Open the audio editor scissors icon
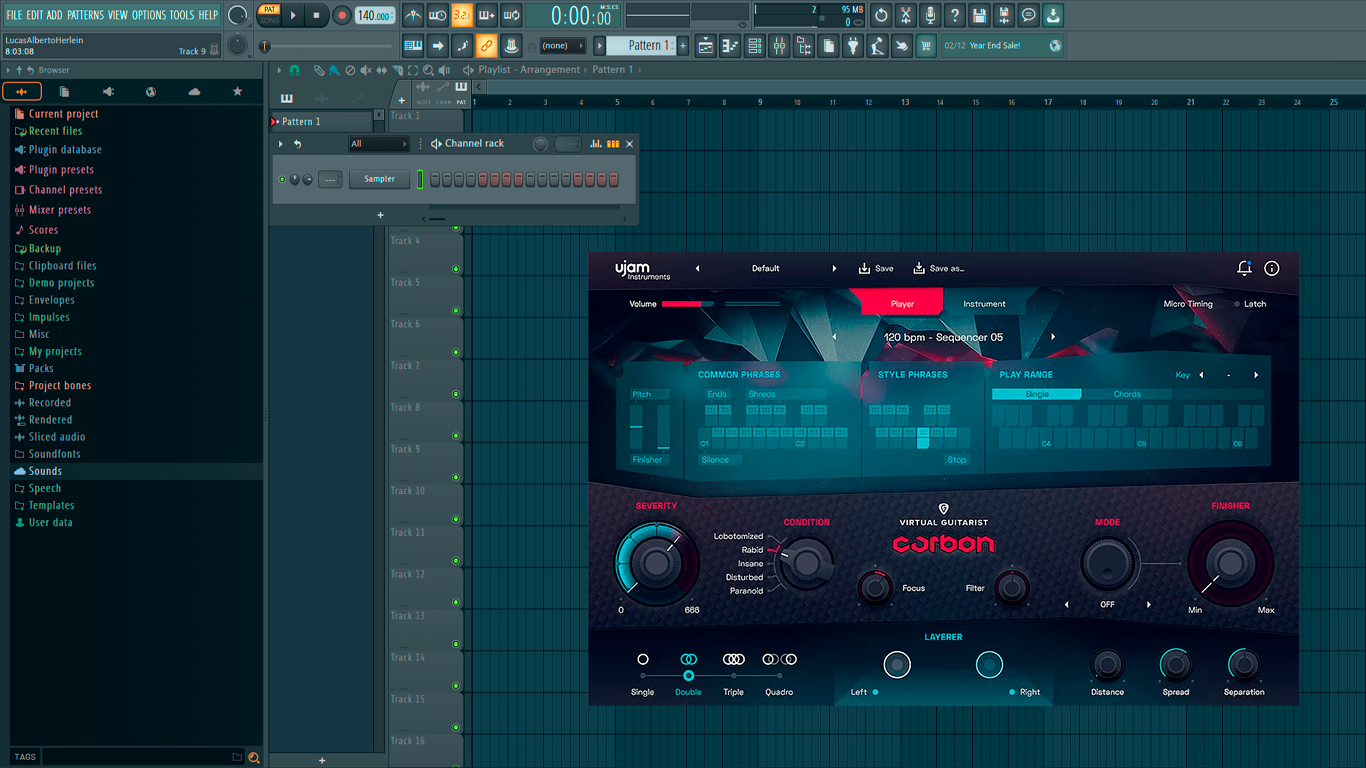This screenshot has width=1366, height=768. tap(905, 15)
